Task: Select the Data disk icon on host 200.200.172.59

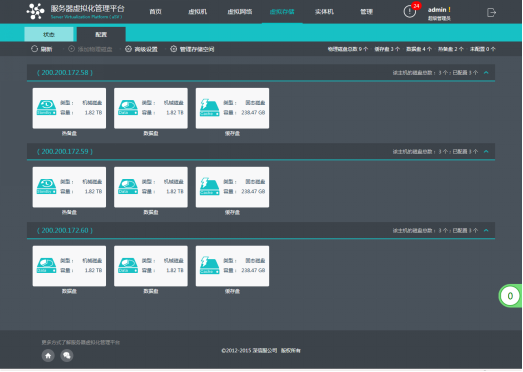Action: coord(128,187)
